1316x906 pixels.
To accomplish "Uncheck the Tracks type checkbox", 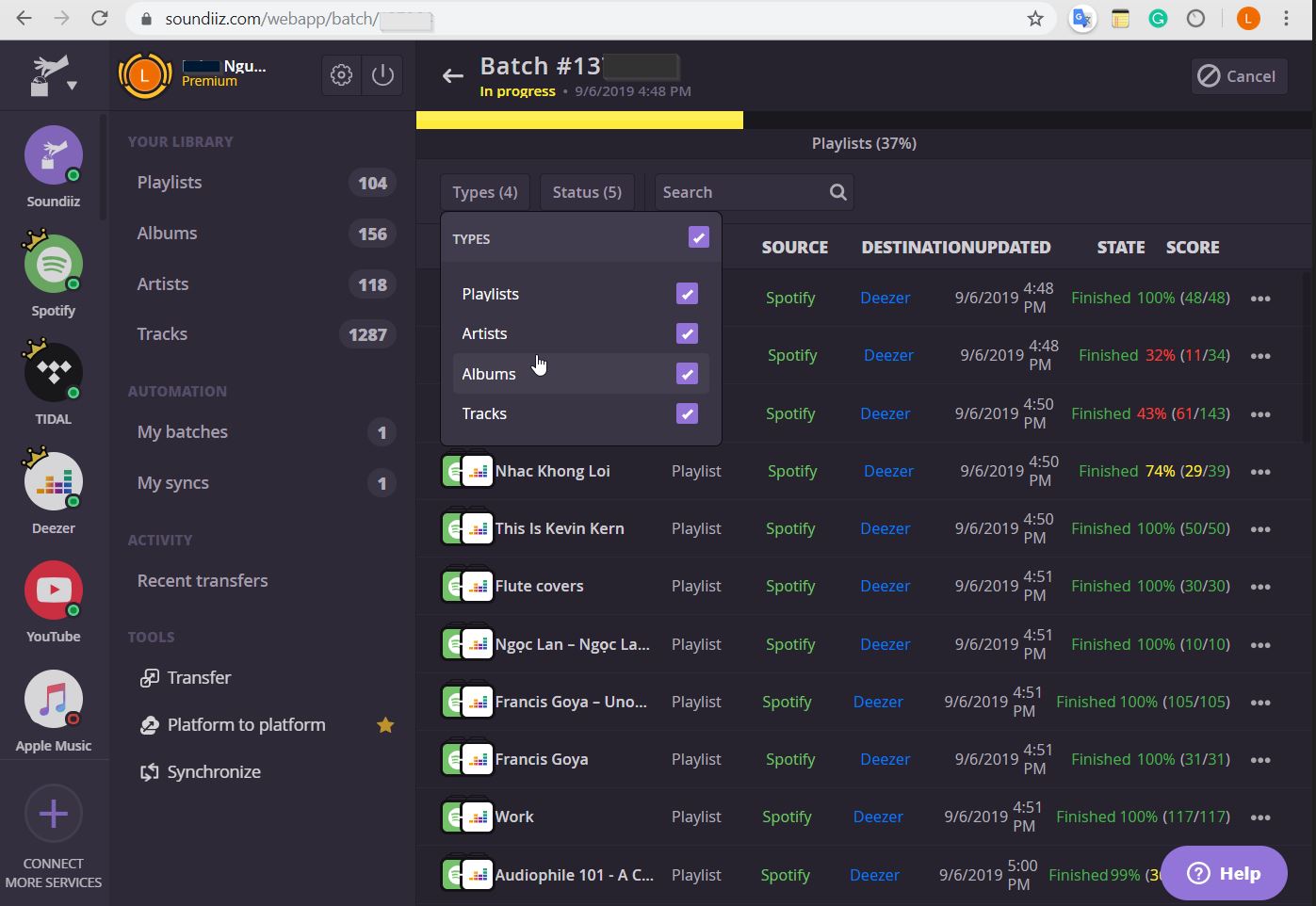I will tap(687, 413).
